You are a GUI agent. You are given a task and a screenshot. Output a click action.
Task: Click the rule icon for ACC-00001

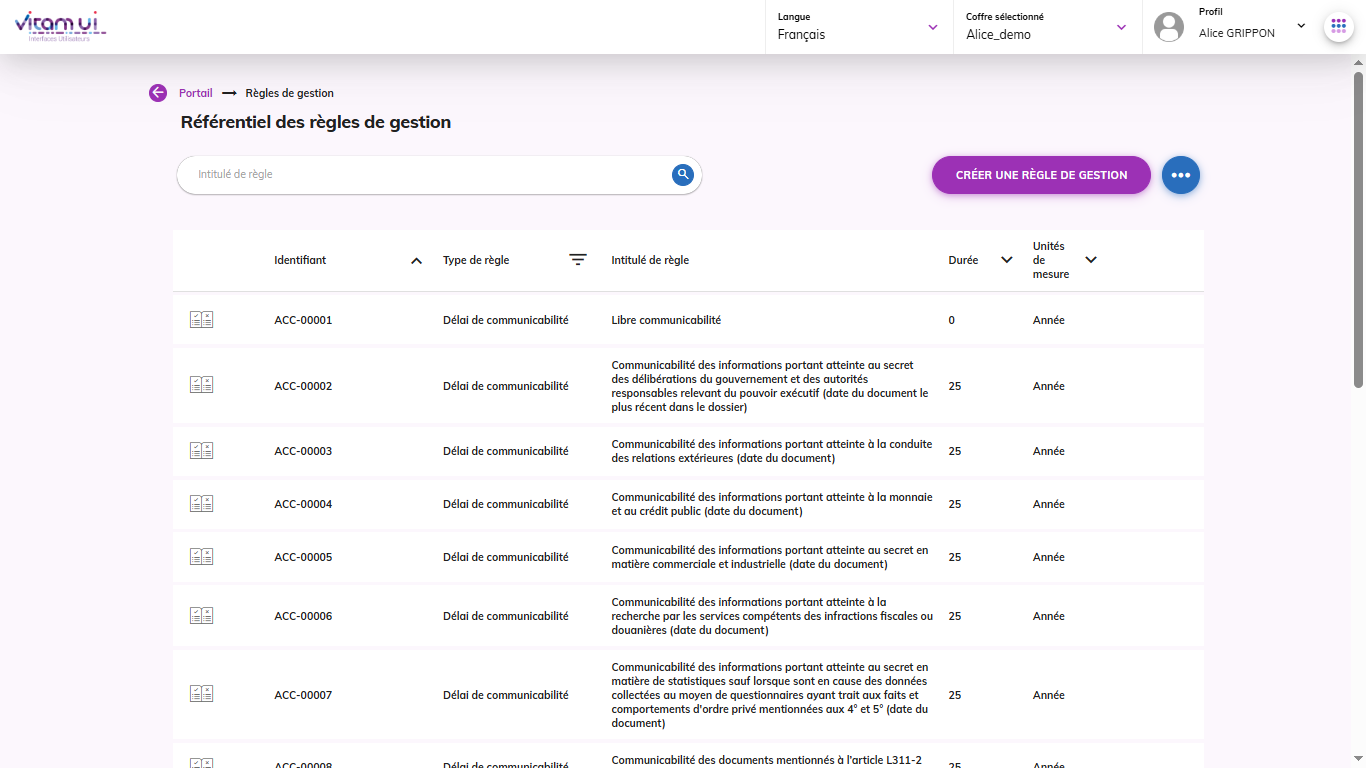pos(202,320)
